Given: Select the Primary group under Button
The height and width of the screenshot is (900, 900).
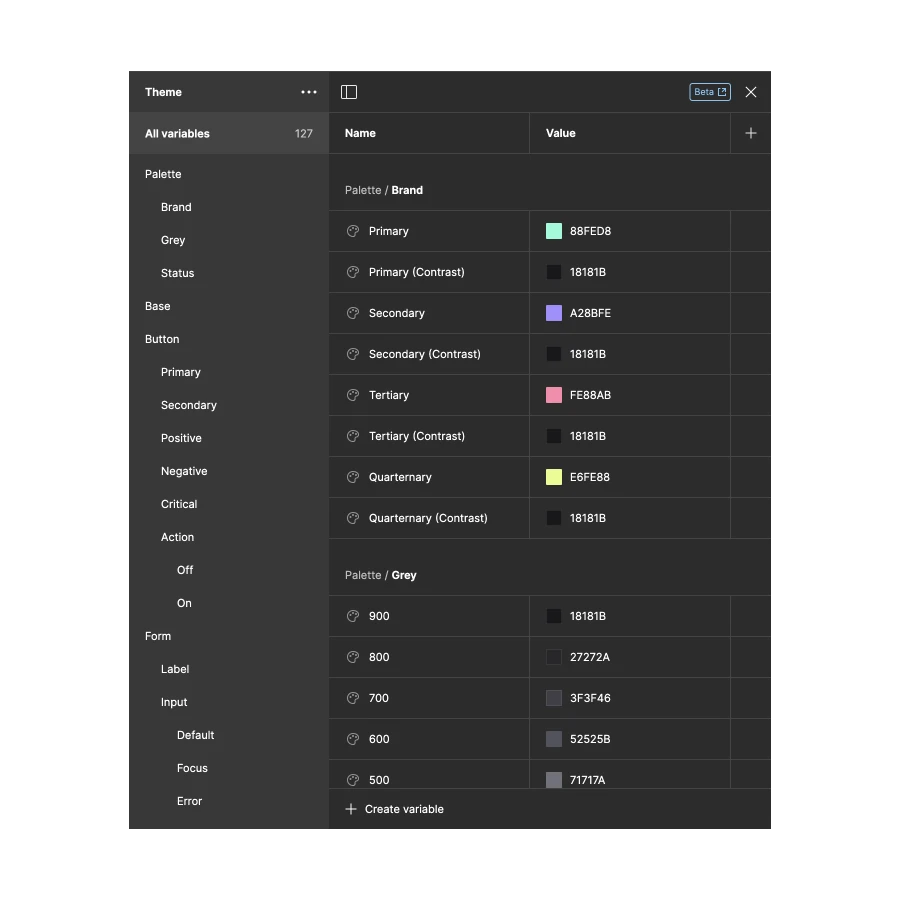Looking at the screenshot, I should click(x=181, y=372).
